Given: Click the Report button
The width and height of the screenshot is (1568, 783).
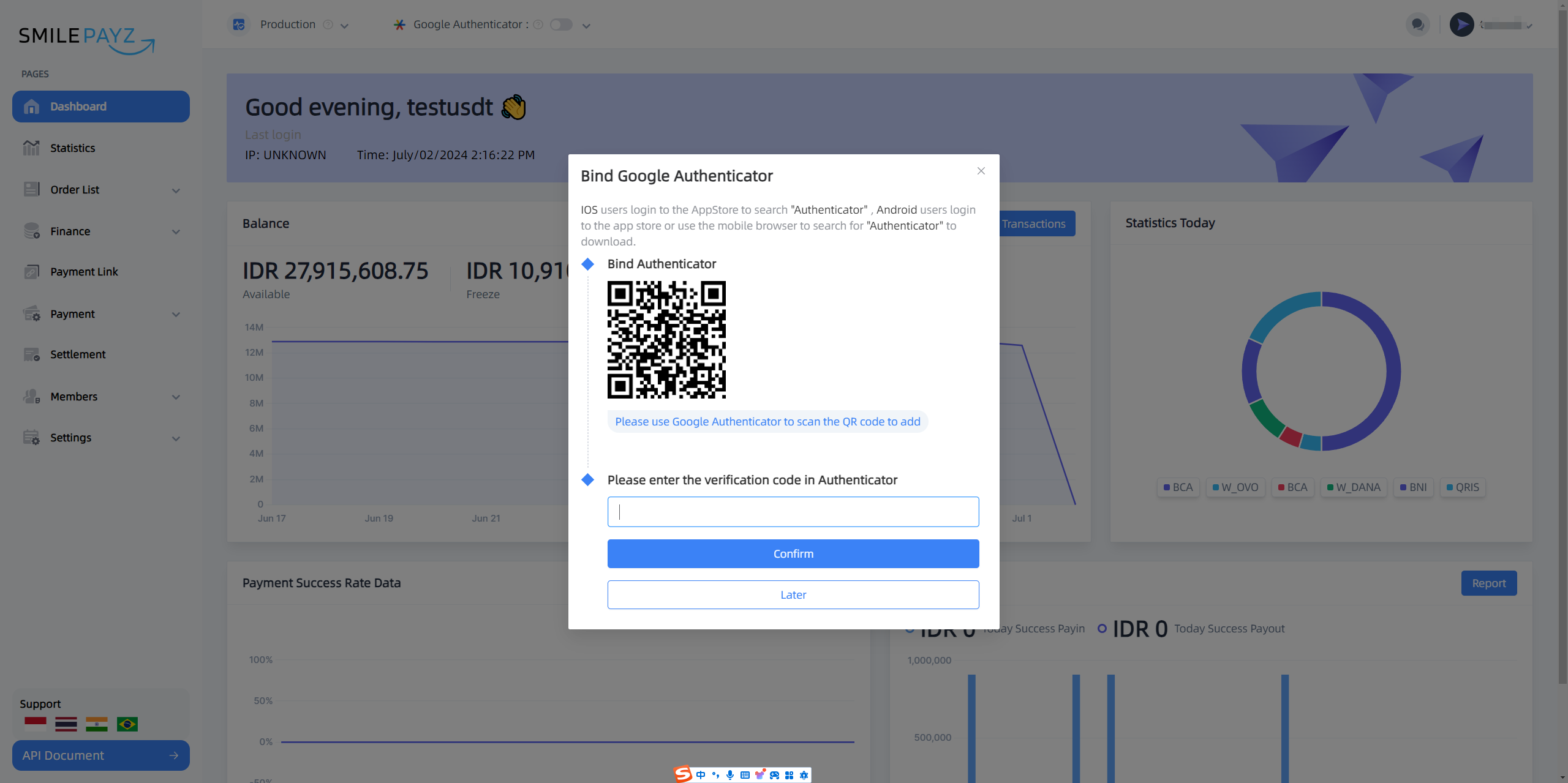Looking at the screenshot, I should pyautogui.click(x=1489, y=583).
